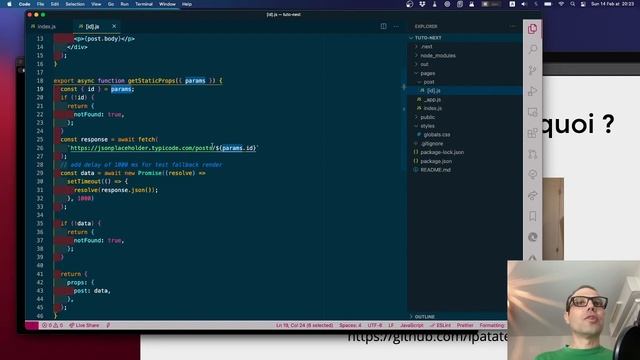Open the Spotlight search icon in the menu bar

click(x=572, y=4)
